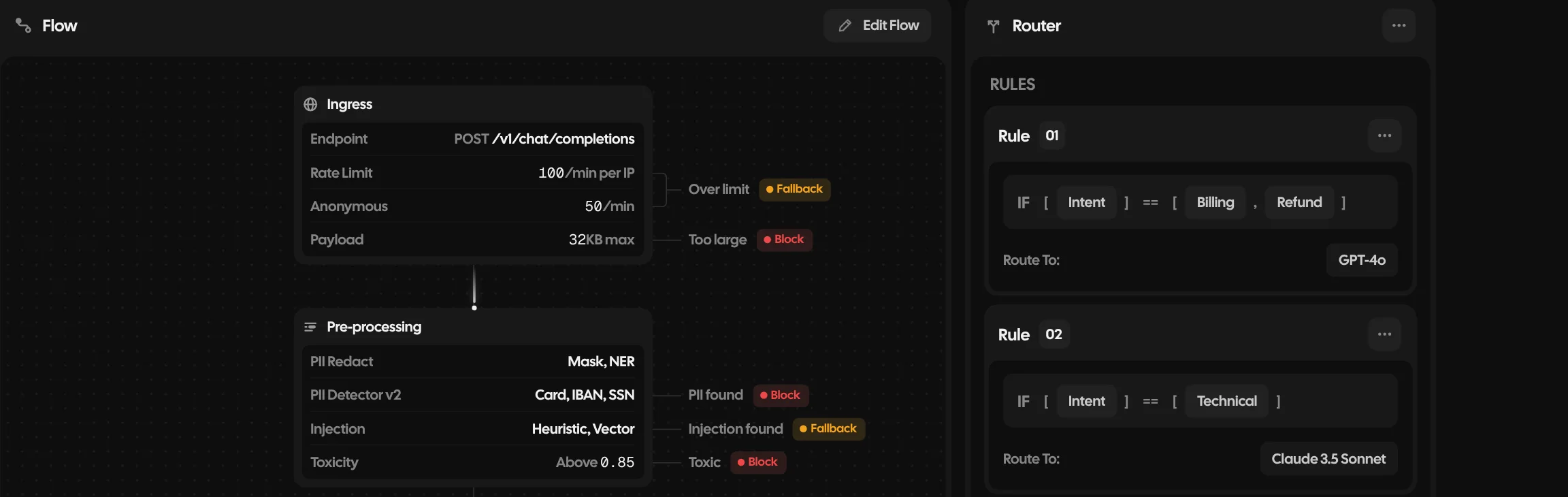Click the Refund tag in Rule 01

click(x=1299, y=202)
